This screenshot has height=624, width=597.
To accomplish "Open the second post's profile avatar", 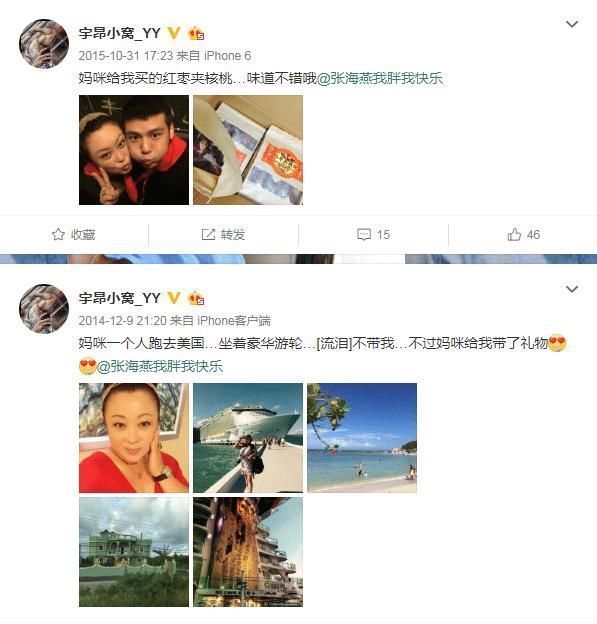I will click(x=44, y=308).
